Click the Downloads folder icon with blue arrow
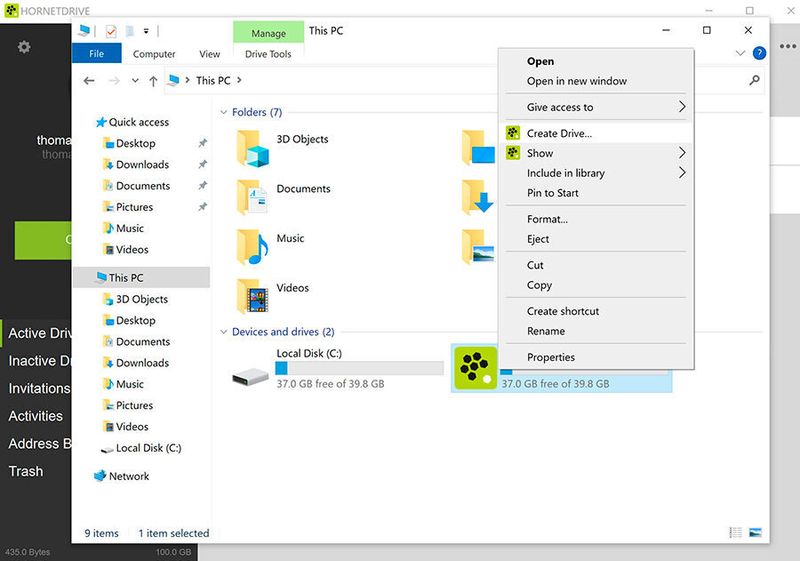This screenshot has width=800, height=561. pos(478,197)
